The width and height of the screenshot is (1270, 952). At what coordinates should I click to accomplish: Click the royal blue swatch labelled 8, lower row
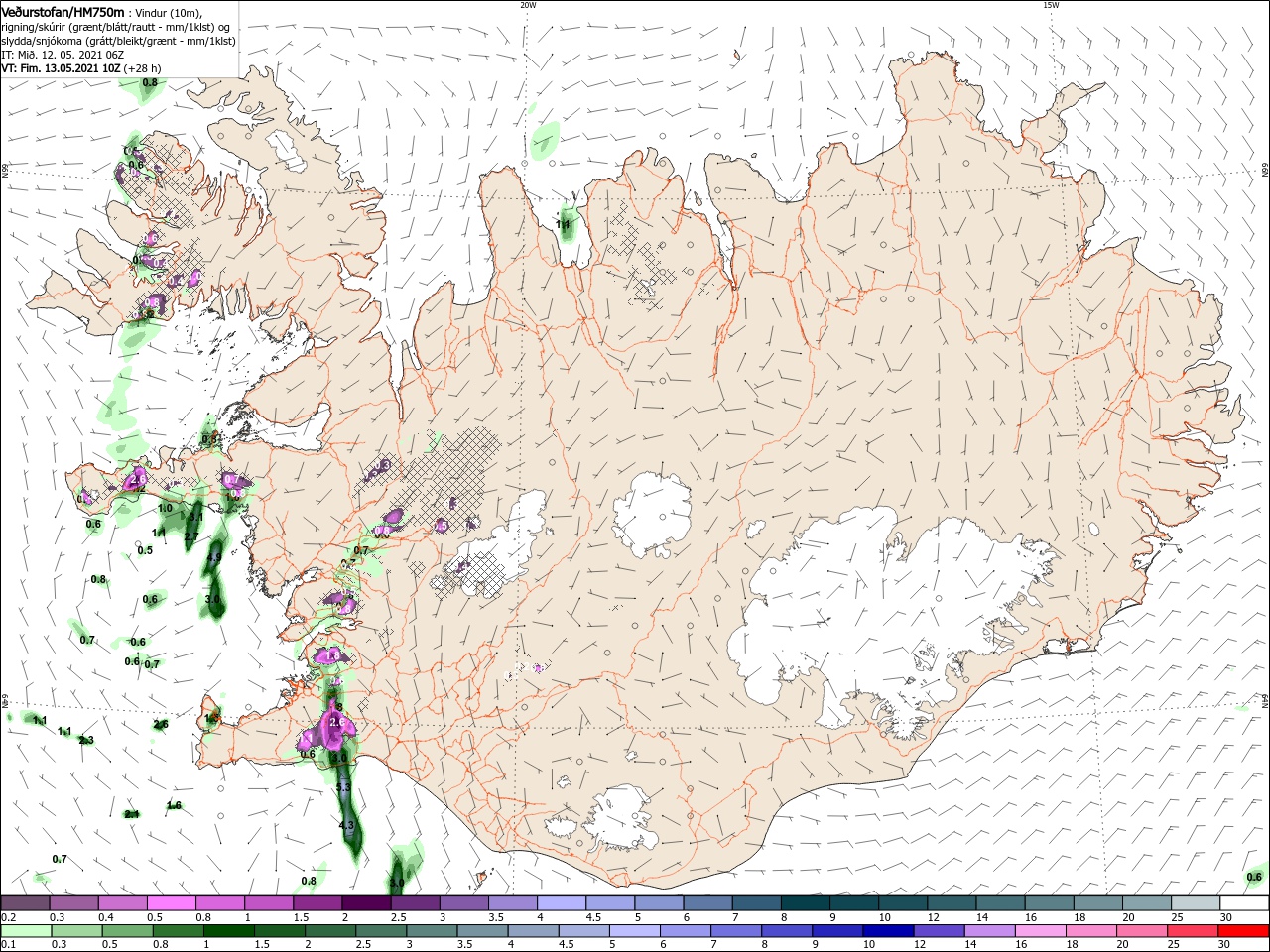pos(787,931)
